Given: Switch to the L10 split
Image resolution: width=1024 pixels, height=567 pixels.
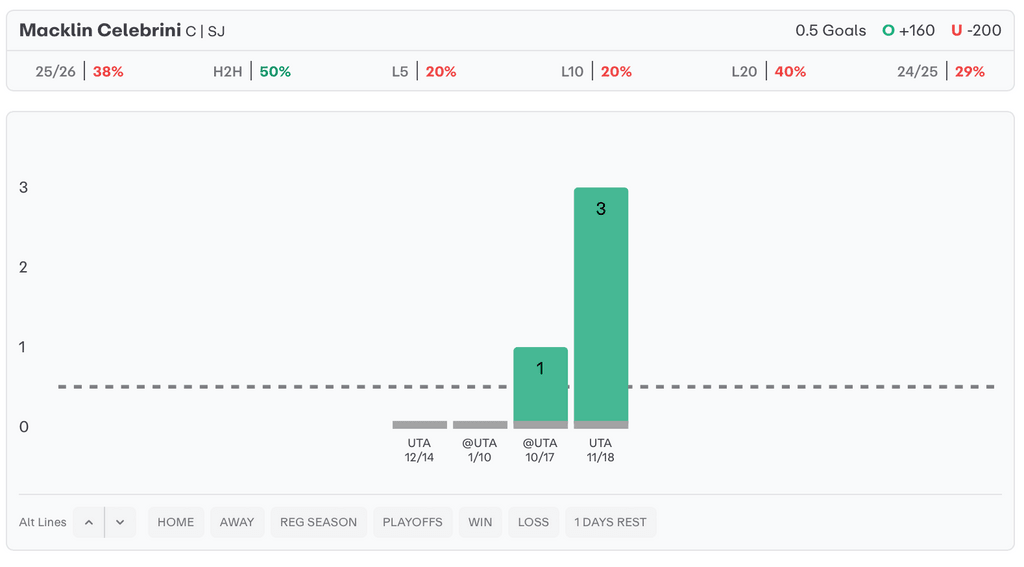Looking at the screenshot, I should [x=596, y=72].
